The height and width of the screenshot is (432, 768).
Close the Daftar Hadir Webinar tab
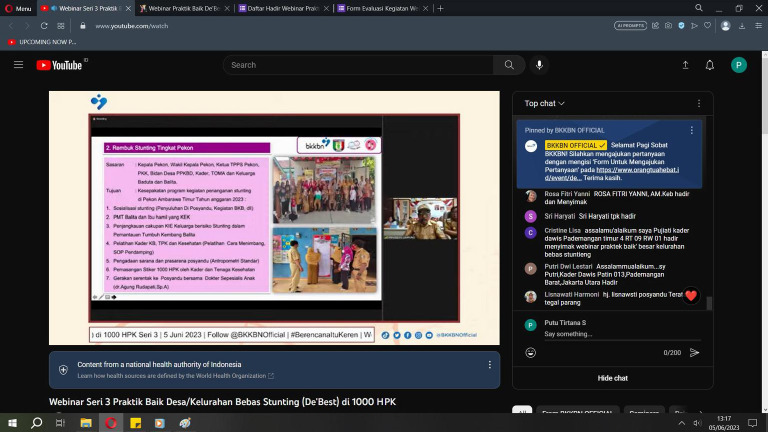pos(326,8)
